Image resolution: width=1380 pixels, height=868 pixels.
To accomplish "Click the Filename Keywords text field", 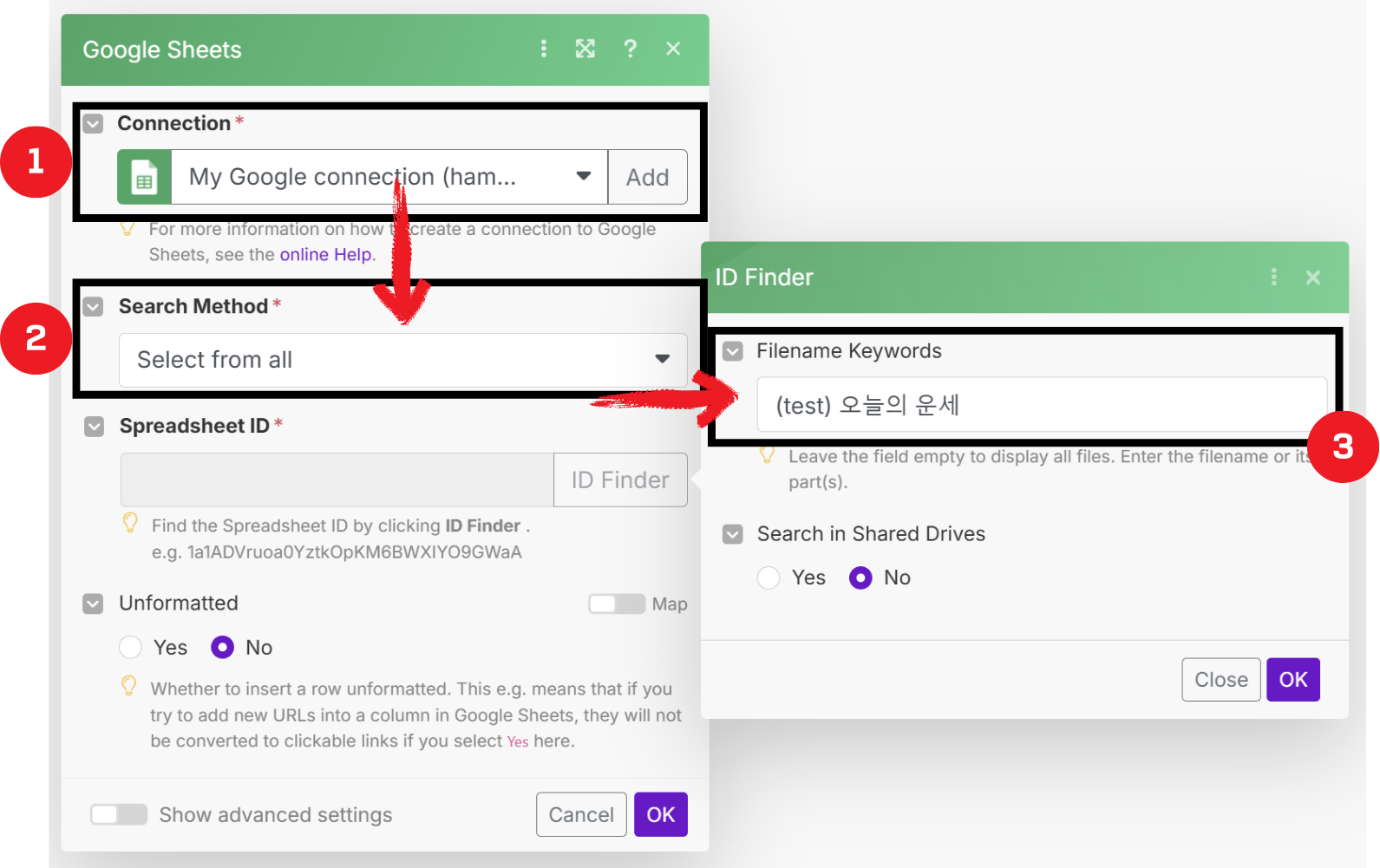I will [x=1042, y=404].
